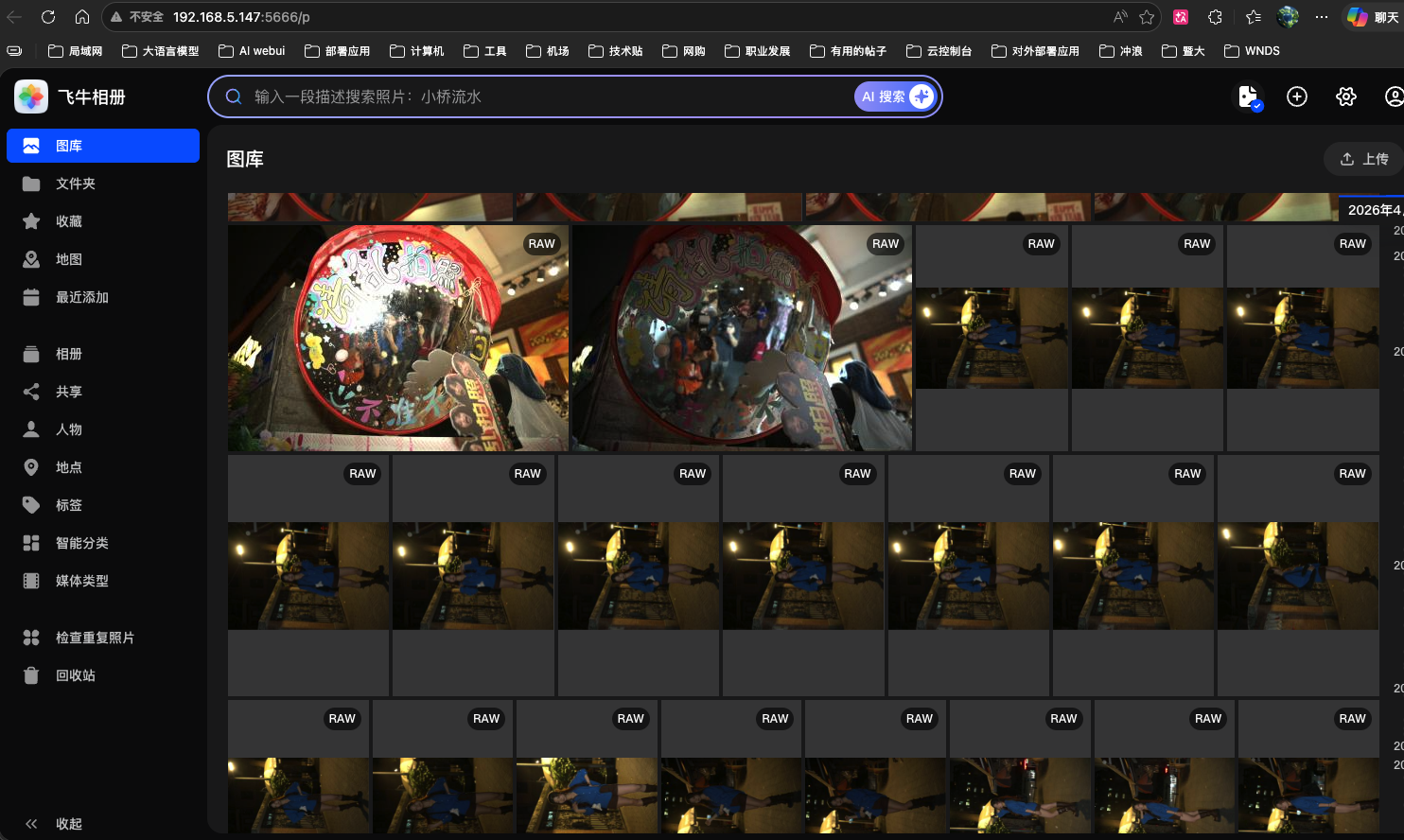Select 图库 in the sidebar
The width and height of the screenshot is (1404, 840).
tap(103, 146)
